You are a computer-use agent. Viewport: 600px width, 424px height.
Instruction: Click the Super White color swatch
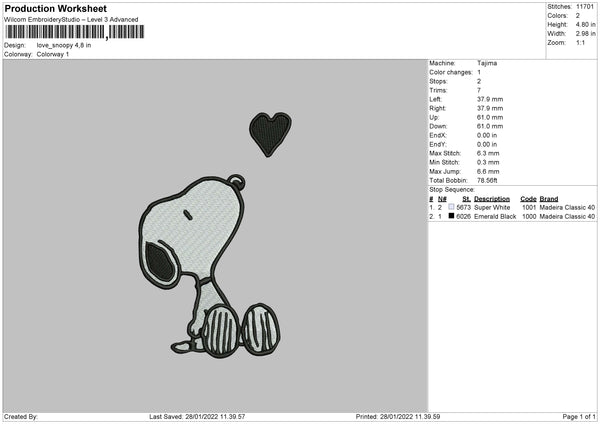click(x=451, y=207)
